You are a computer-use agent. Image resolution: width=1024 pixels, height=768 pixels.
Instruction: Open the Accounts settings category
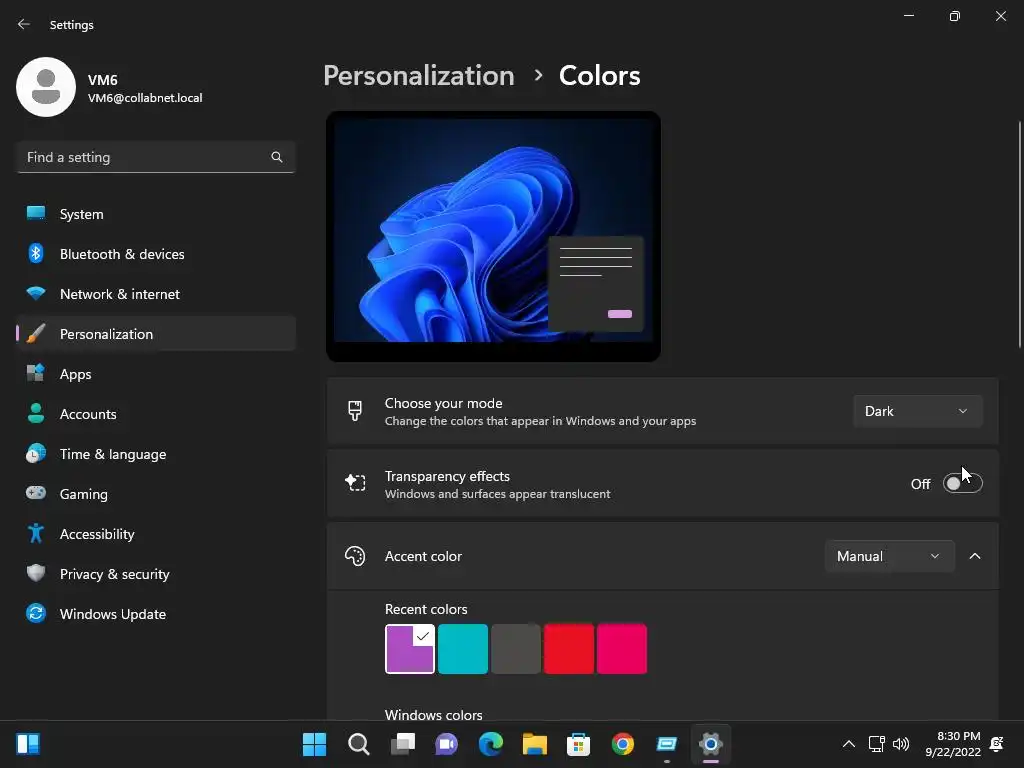155,413
